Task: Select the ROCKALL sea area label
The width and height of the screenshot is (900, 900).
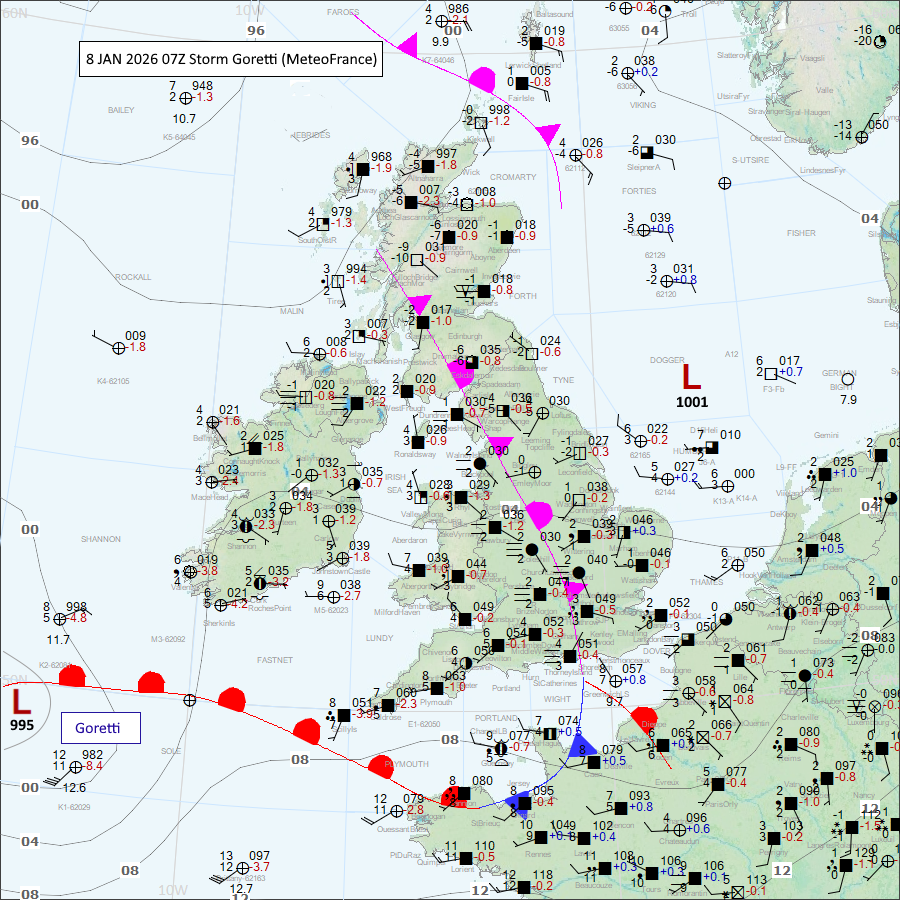Action: pos(133,277)
